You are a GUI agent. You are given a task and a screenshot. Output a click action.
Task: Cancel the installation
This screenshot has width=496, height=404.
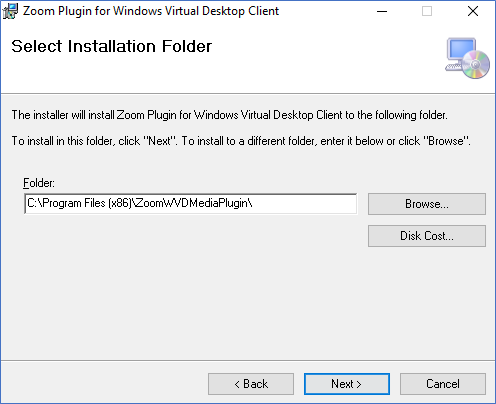point(443,384)
